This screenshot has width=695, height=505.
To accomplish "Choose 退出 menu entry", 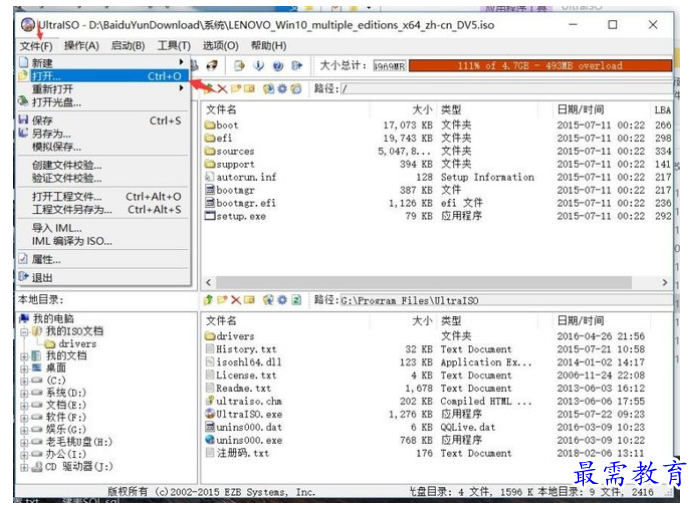I will point(104,278).
